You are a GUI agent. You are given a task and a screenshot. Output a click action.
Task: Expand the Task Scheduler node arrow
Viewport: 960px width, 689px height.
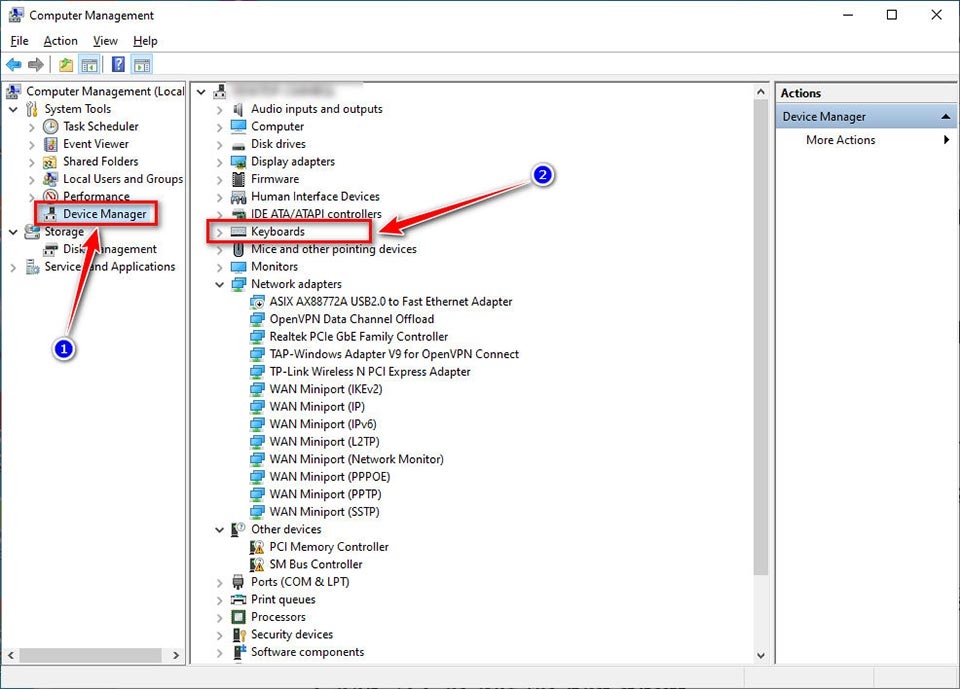pos(32,127)
